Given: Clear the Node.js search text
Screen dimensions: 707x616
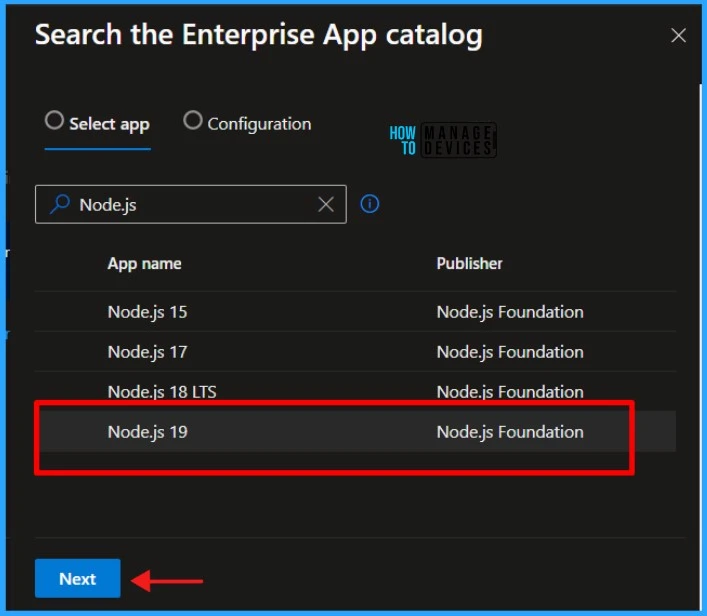Looking at the screenshot, I should coord(326,204).
